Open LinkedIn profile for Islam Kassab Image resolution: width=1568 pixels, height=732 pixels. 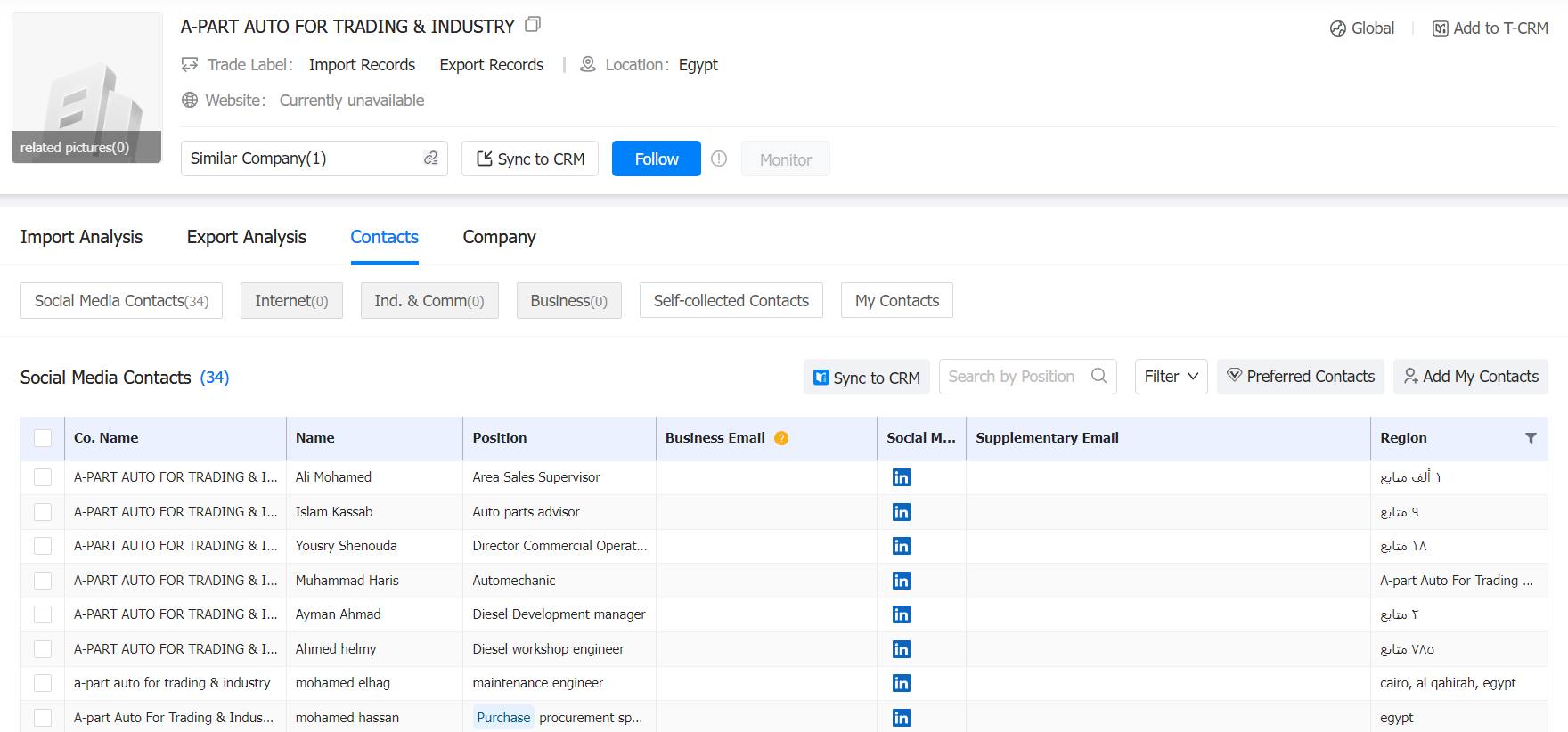(901, 512)
